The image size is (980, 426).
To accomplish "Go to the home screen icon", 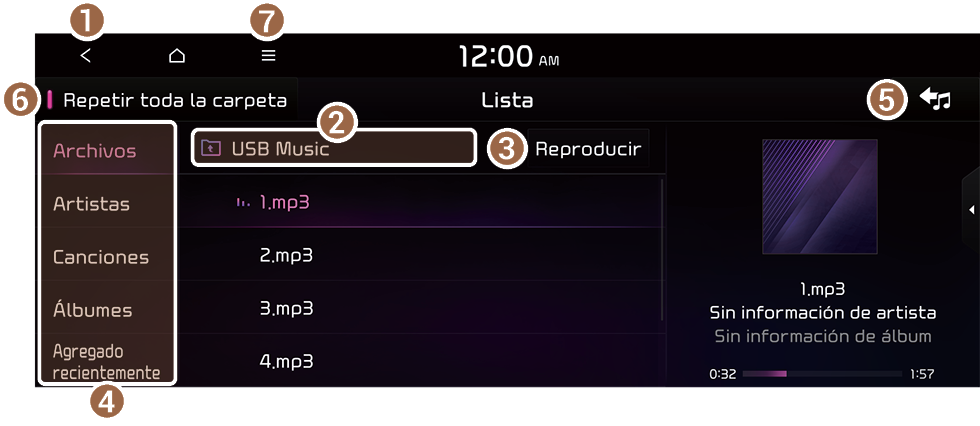I will 178,56.
